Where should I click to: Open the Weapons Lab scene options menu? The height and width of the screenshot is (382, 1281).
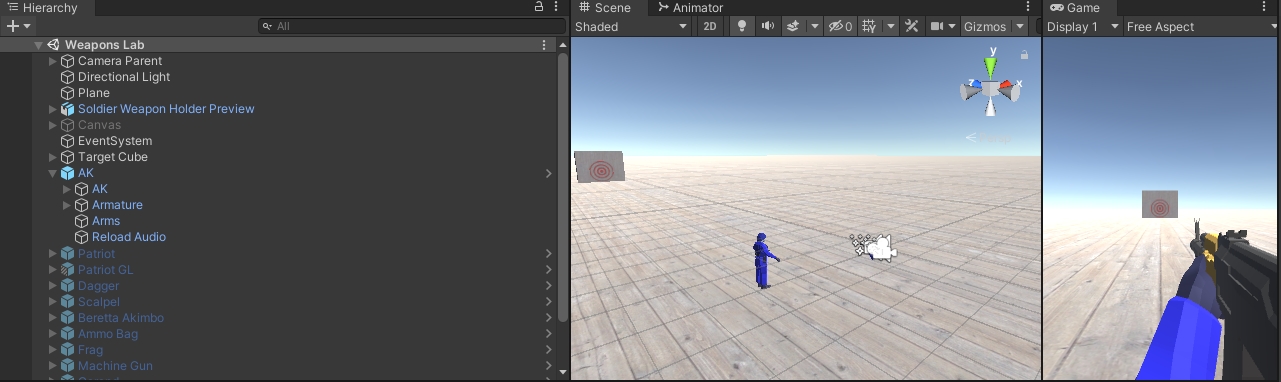pos(544,45)
